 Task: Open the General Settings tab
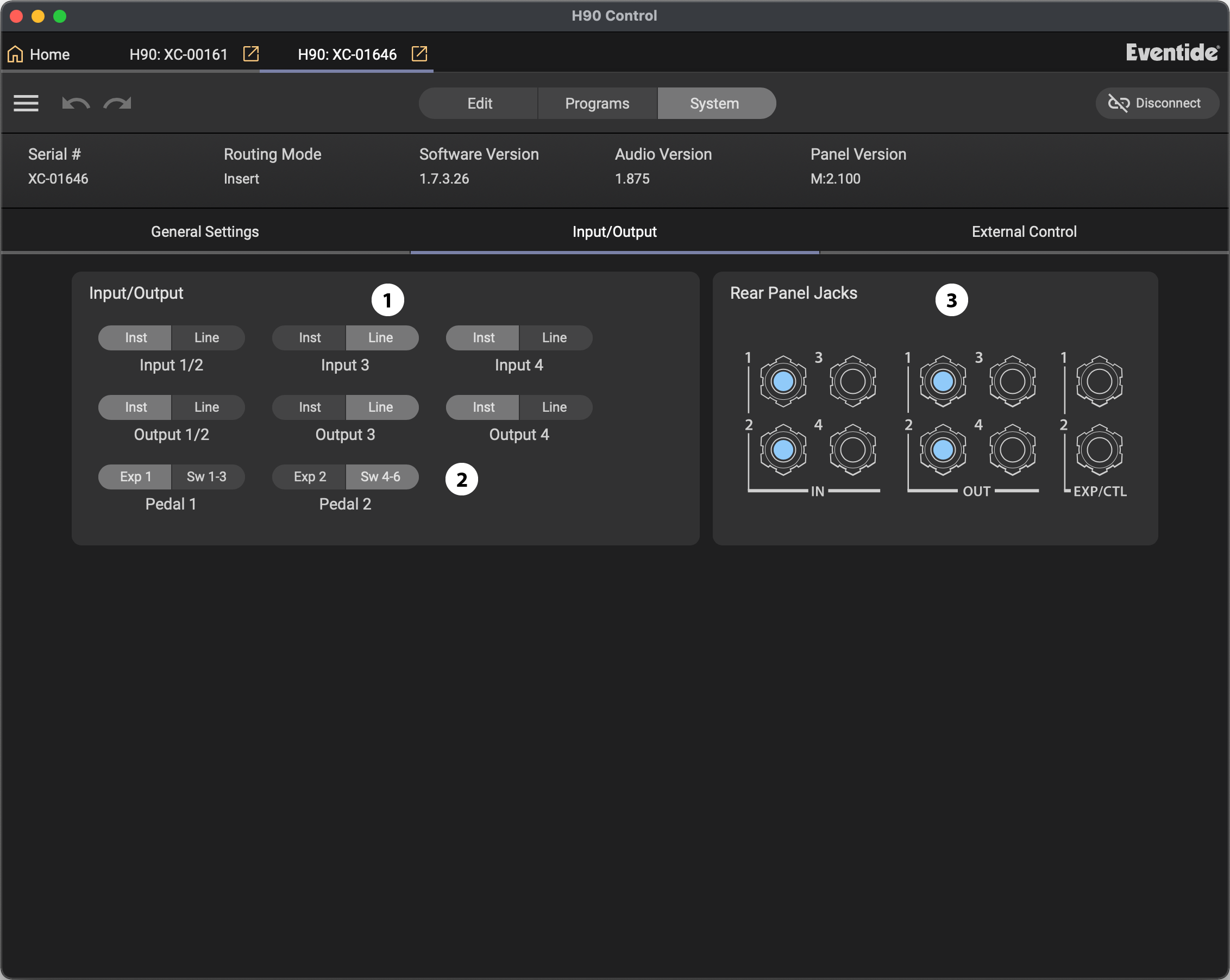(x=205, y=231)
